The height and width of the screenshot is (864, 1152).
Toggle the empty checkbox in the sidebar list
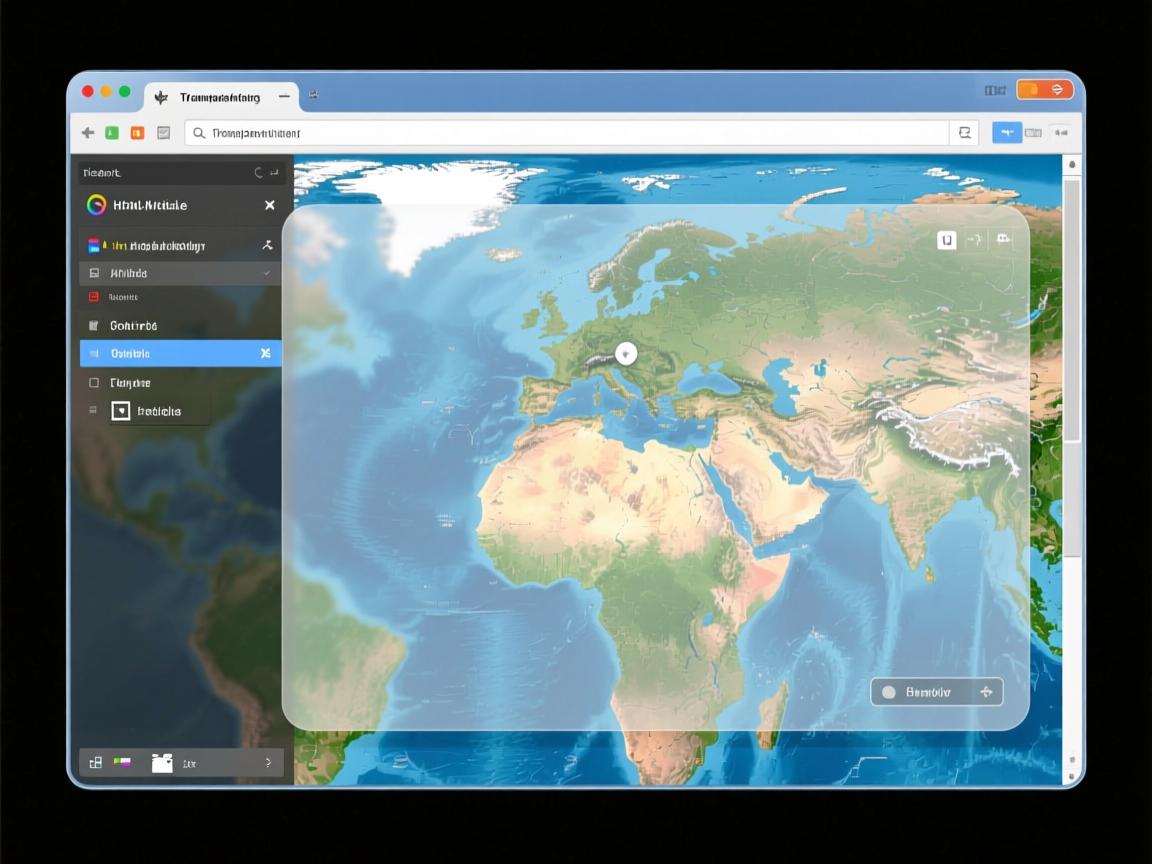tap(94, 383)
